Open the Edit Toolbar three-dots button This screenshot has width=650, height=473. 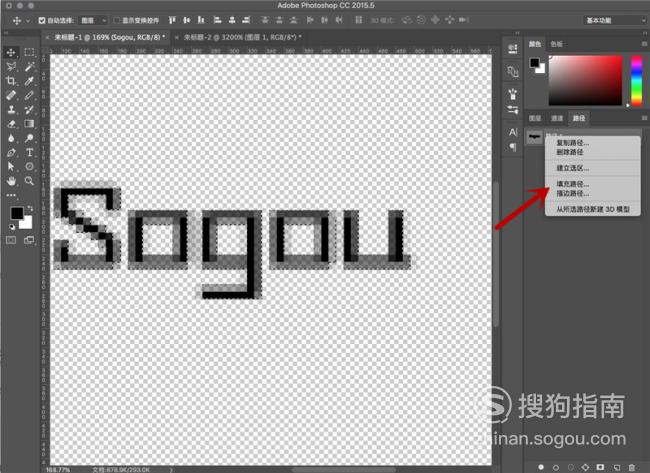11,195
